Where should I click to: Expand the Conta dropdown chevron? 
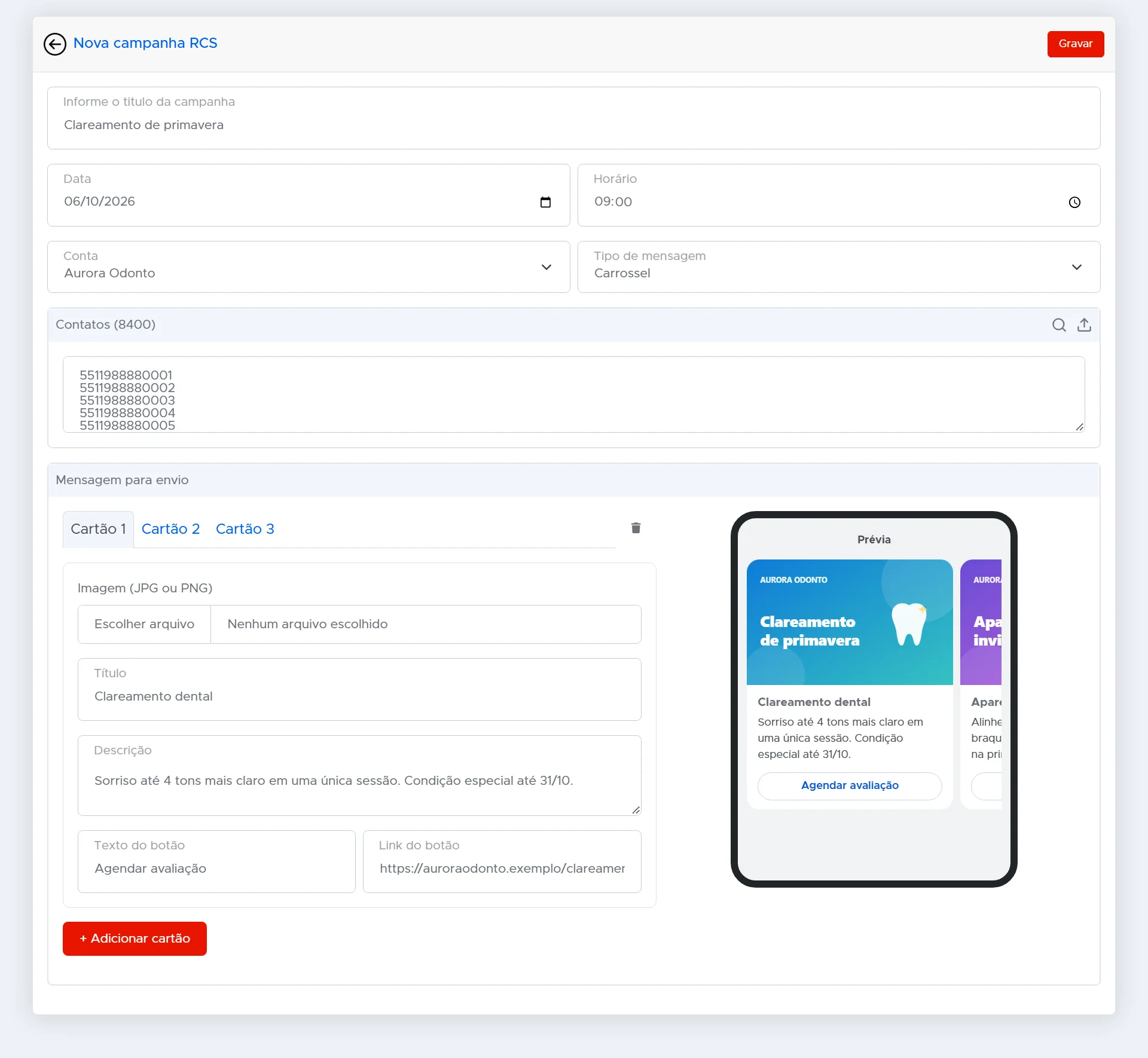(546, 267)
